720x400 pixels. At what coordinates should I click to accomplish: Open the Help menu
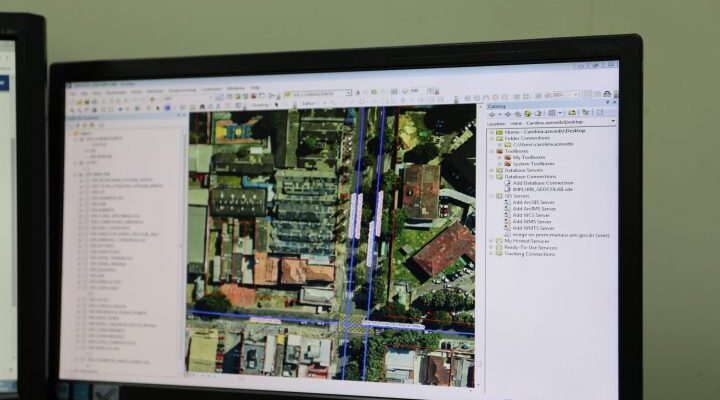pos(256,89)
